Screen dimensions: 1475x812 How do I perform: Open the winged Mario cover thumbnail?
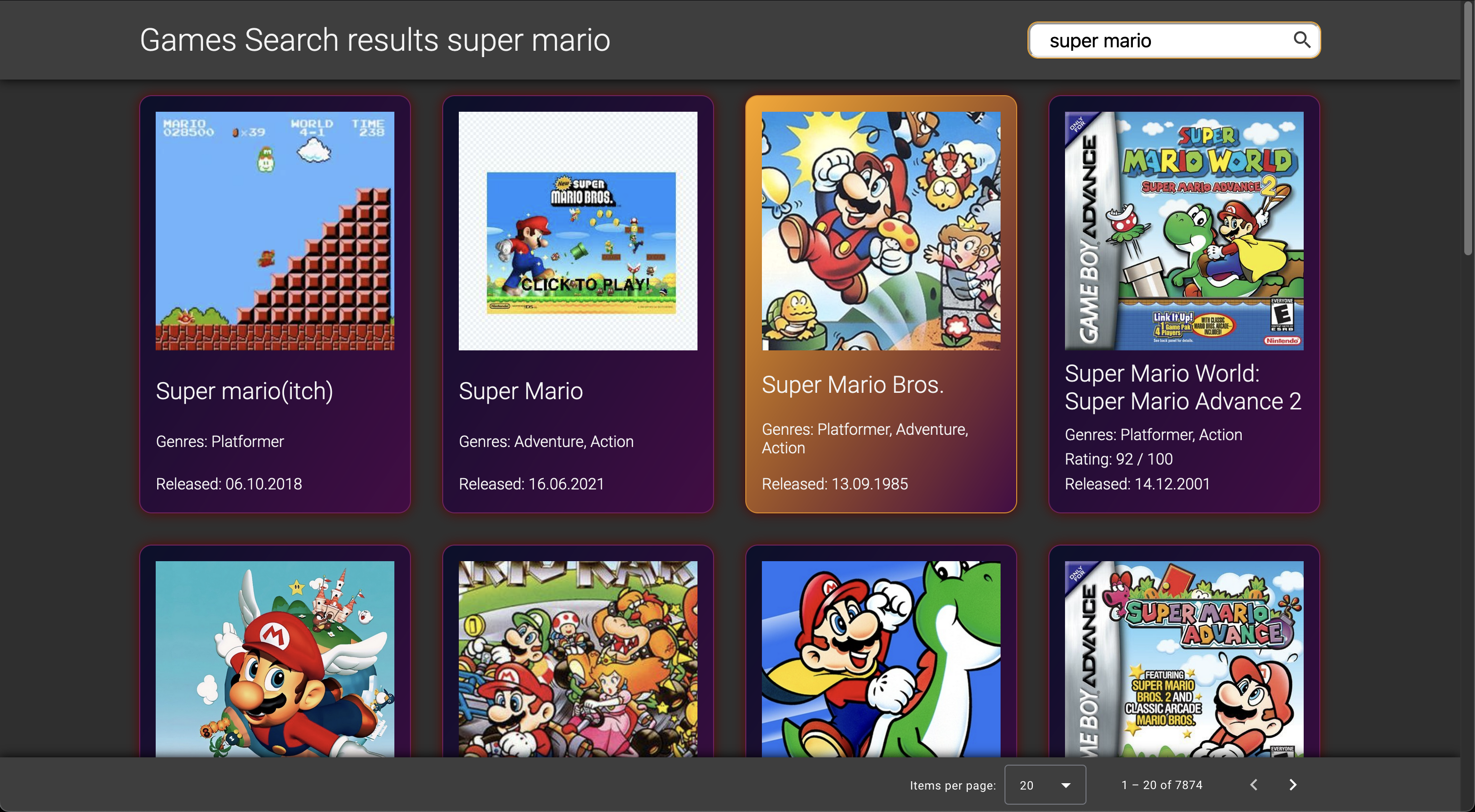coord(275,659)
